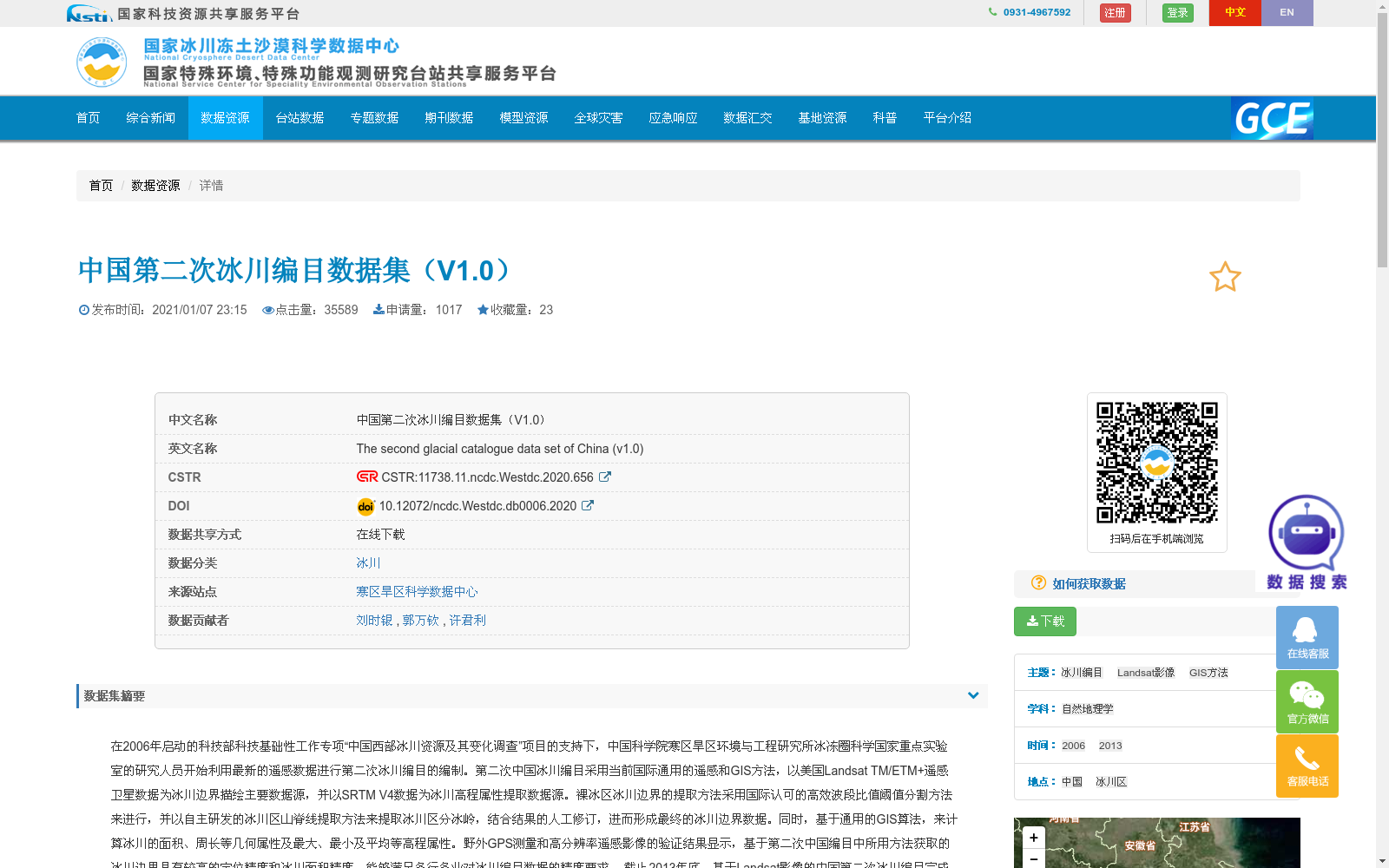Viewport: 1389px width, 868px height.
Task: Zoom out on the map
Action: [1033, 858]
